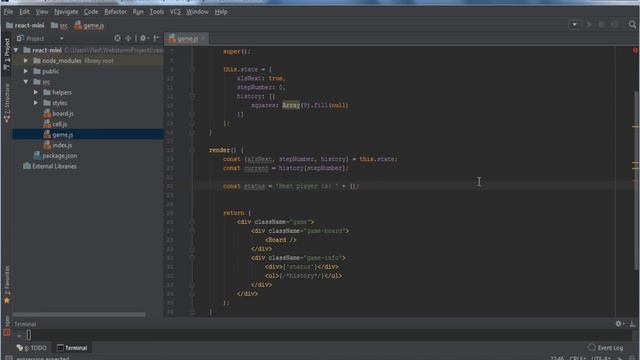Click the <Board /> tag in code
The image size is (640, 360).
pos(281,240)
